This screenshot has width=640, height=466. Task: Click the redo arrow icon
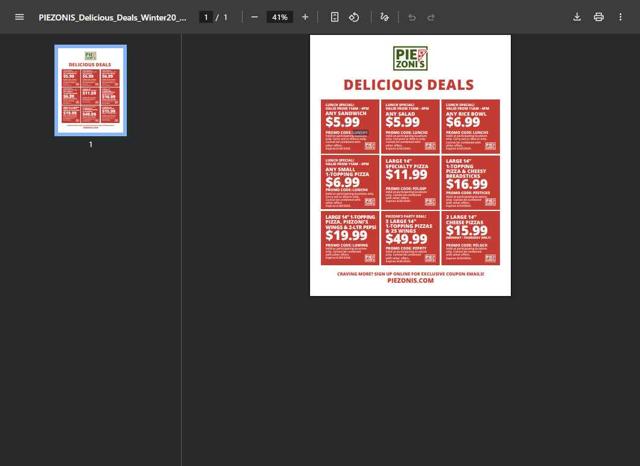(431, 18)
